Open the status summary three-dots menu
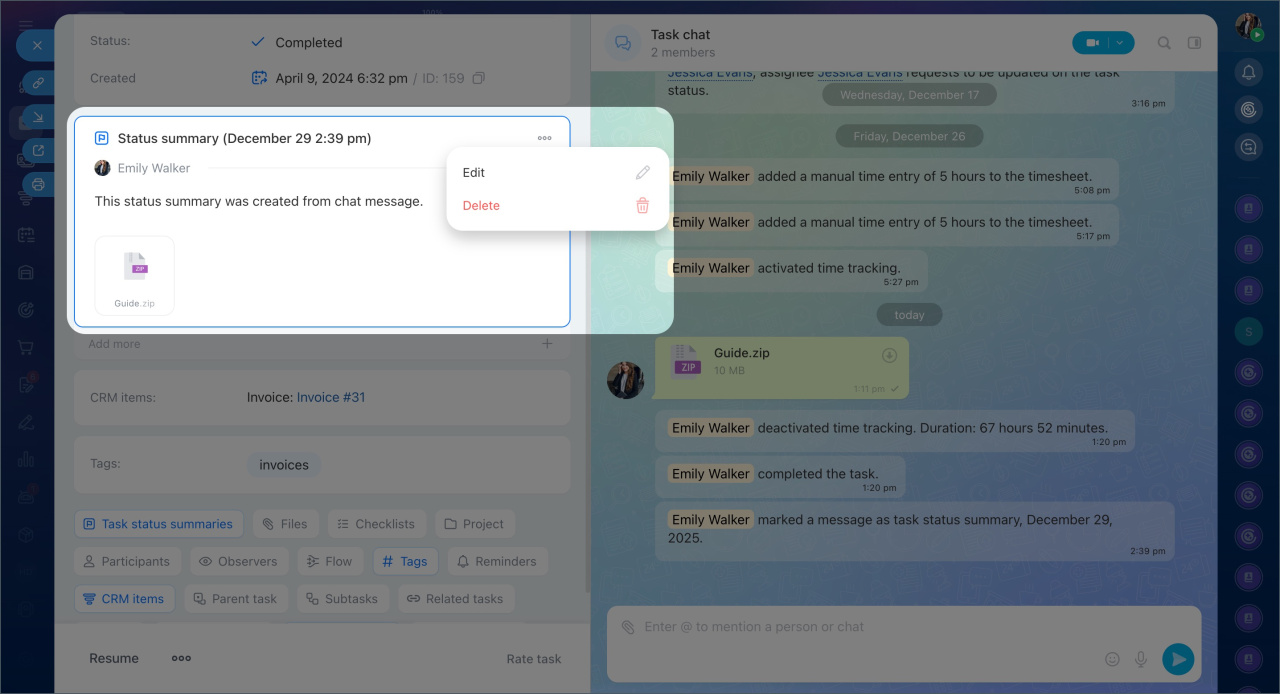This screenshot has height=694, width=1280. coord(544,138)
